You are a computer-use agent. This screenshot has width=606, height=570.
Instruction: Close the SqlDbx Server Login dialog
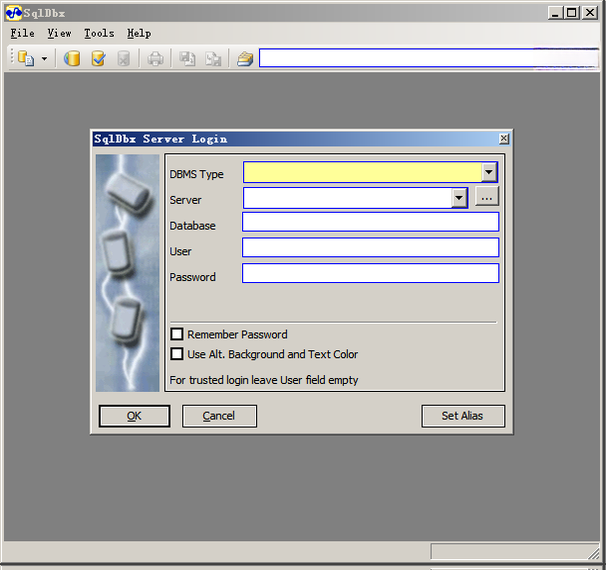point(504,139)
